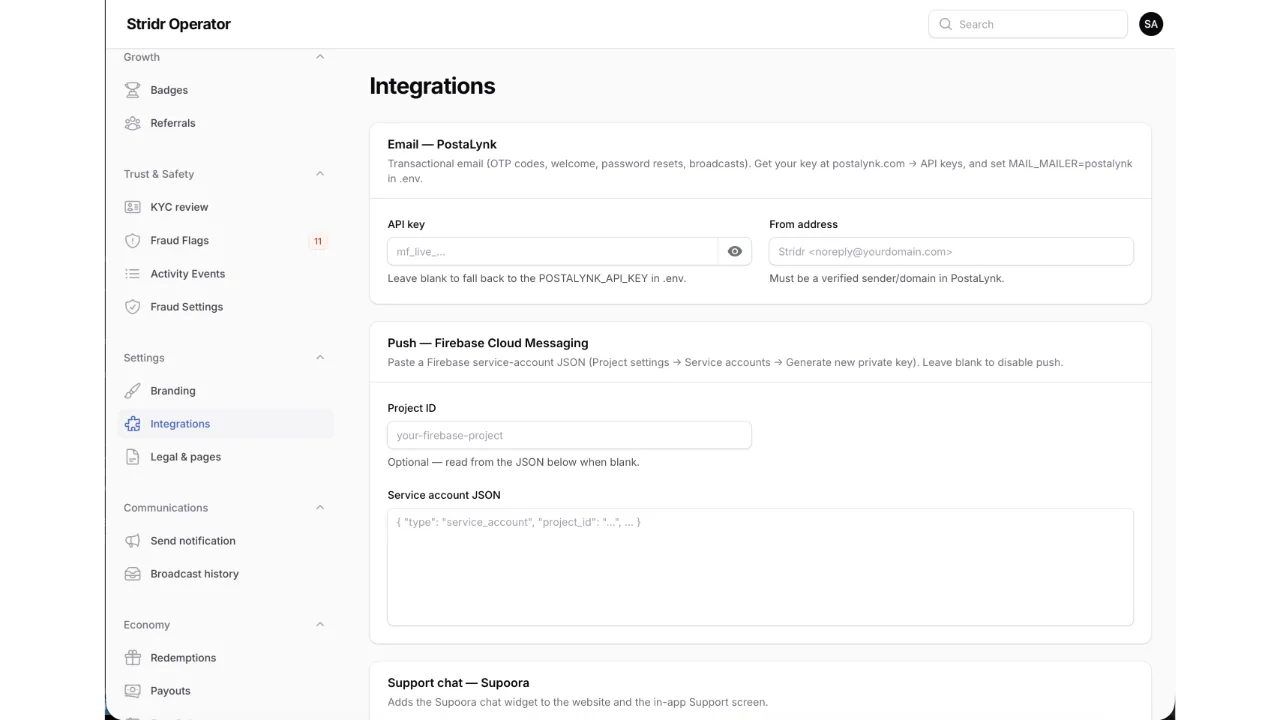
Task: Click the top Search box
Action: click(1028, 24)
